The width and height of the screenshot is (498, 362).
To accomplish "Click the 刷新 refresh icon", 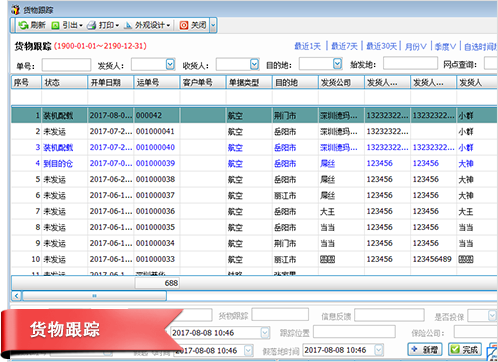I will 23,25.
